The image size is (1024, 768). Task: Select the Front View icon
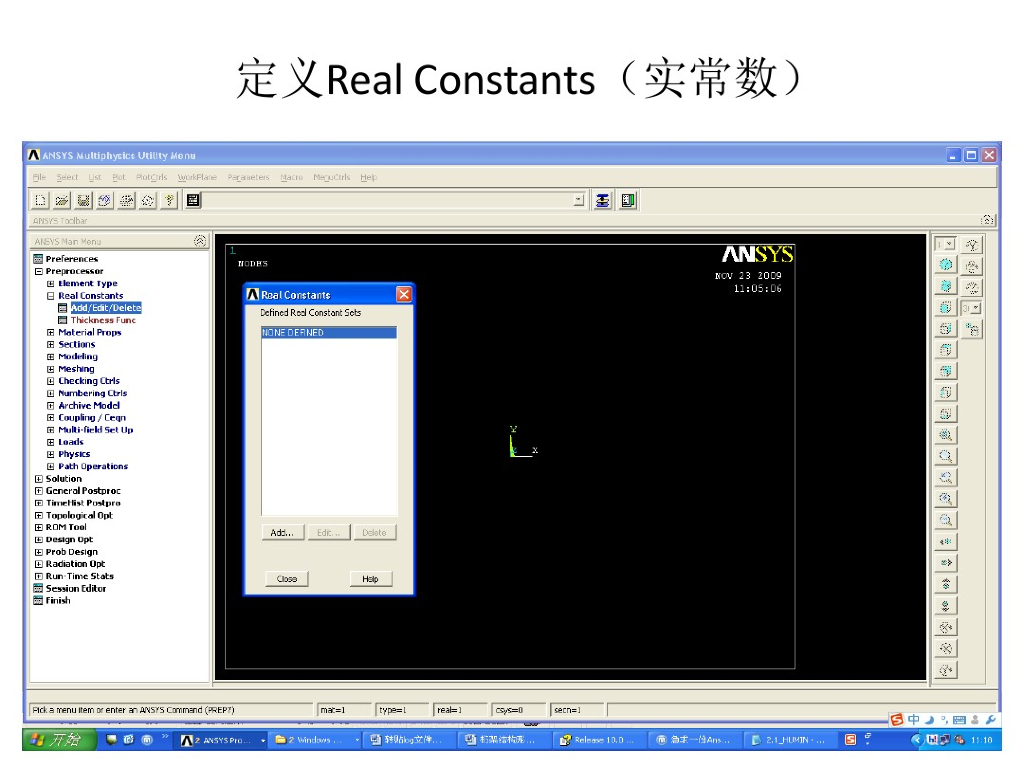click(x=945, y=308)
